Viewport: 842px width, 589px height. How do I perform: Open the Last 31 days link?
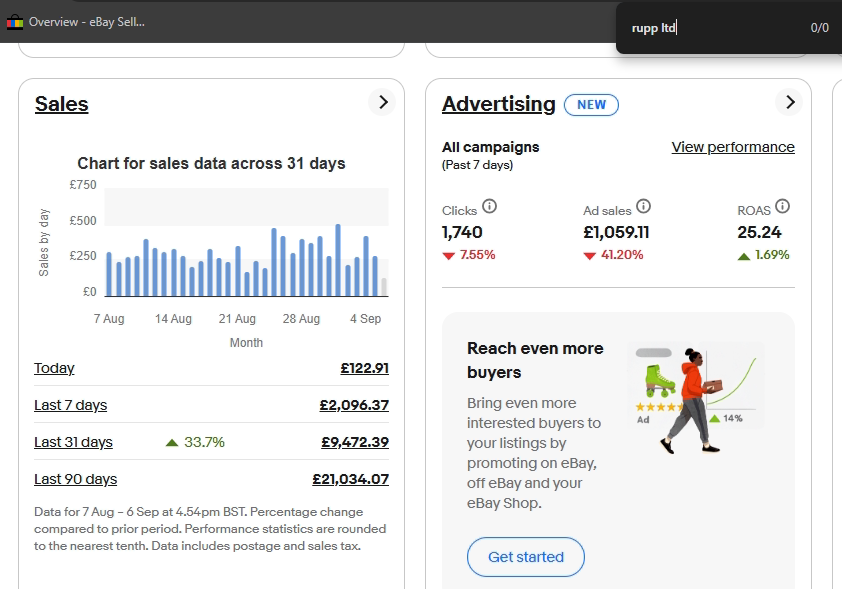pos(74,442)
